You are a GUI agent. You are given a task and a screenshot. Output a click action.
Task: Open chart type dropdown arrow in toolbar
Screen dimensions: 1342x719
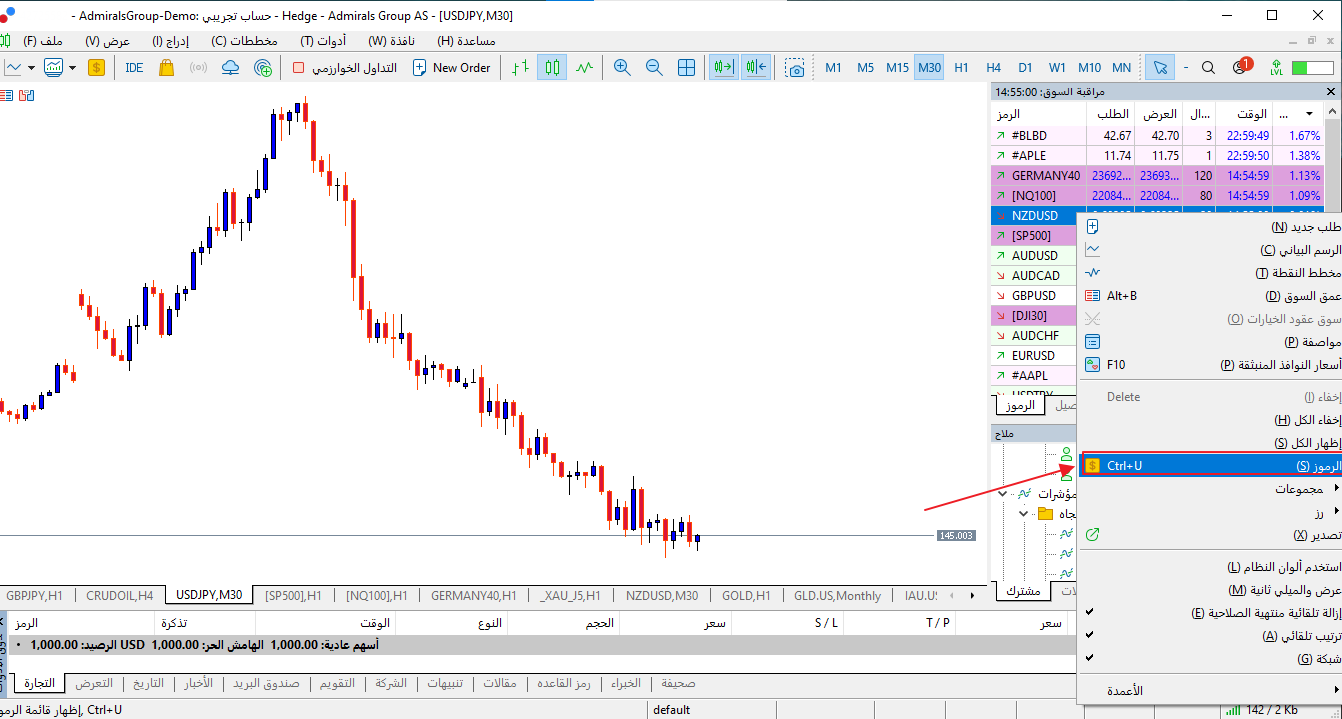click(x=32, y=68)
